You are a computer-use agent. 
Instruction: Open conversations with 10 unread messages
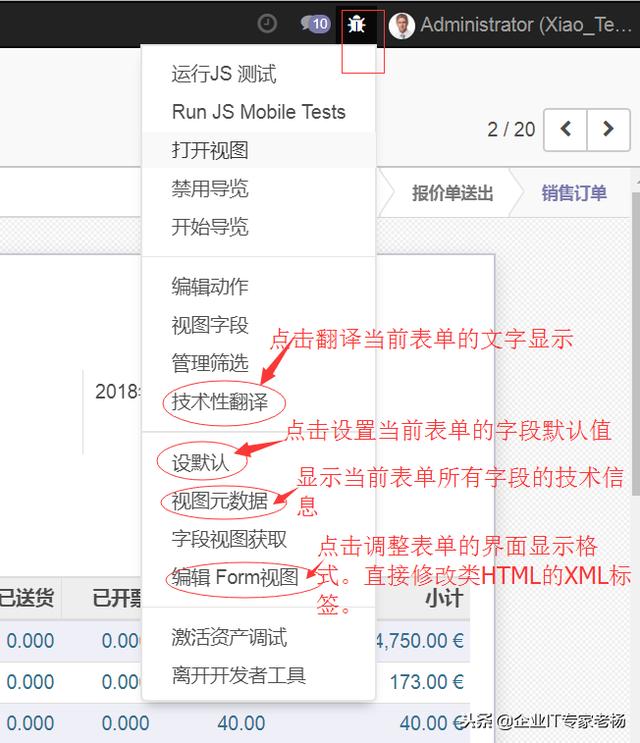point(315,24)
